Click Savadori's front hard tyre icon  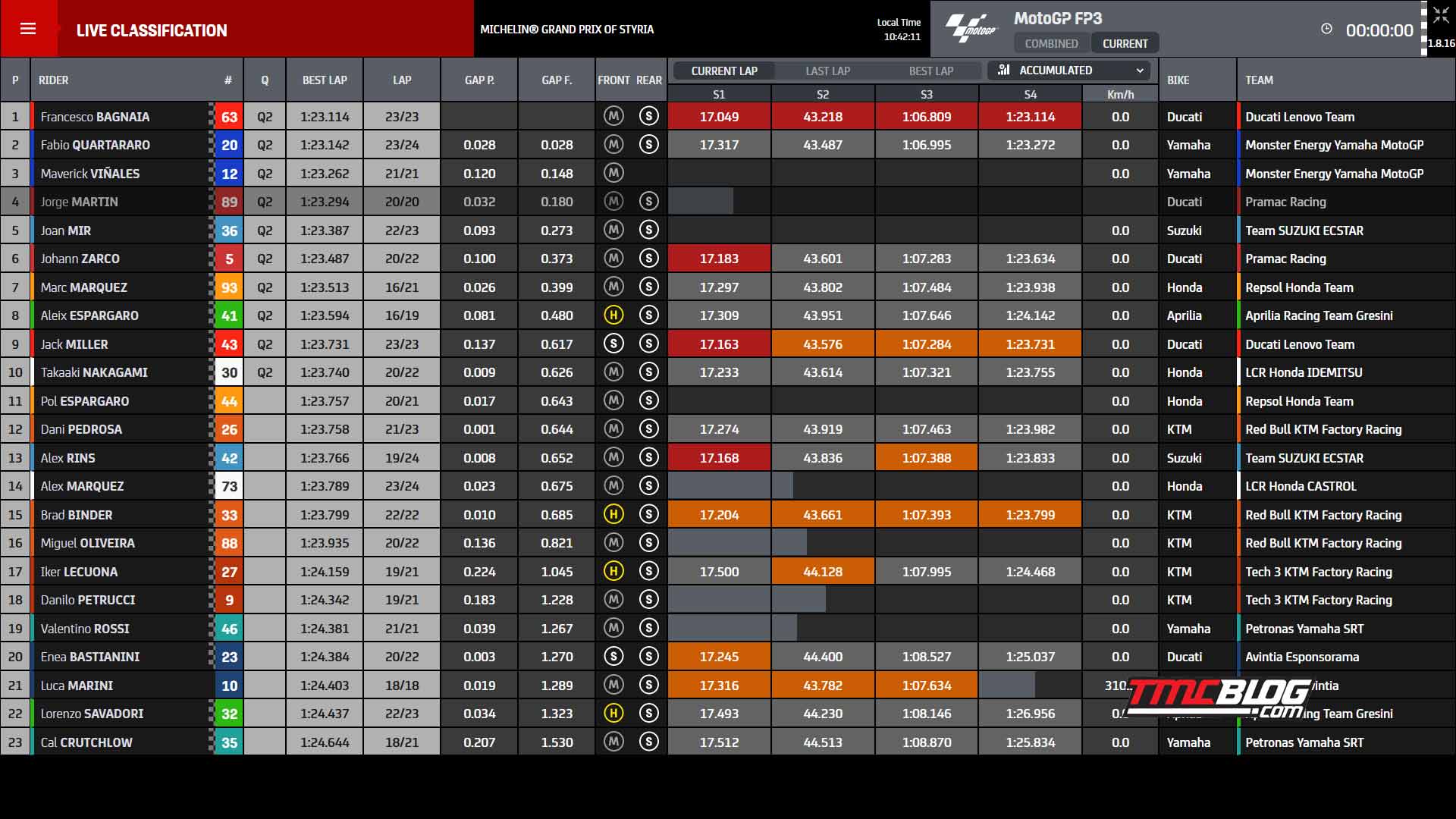pos(613,713)
